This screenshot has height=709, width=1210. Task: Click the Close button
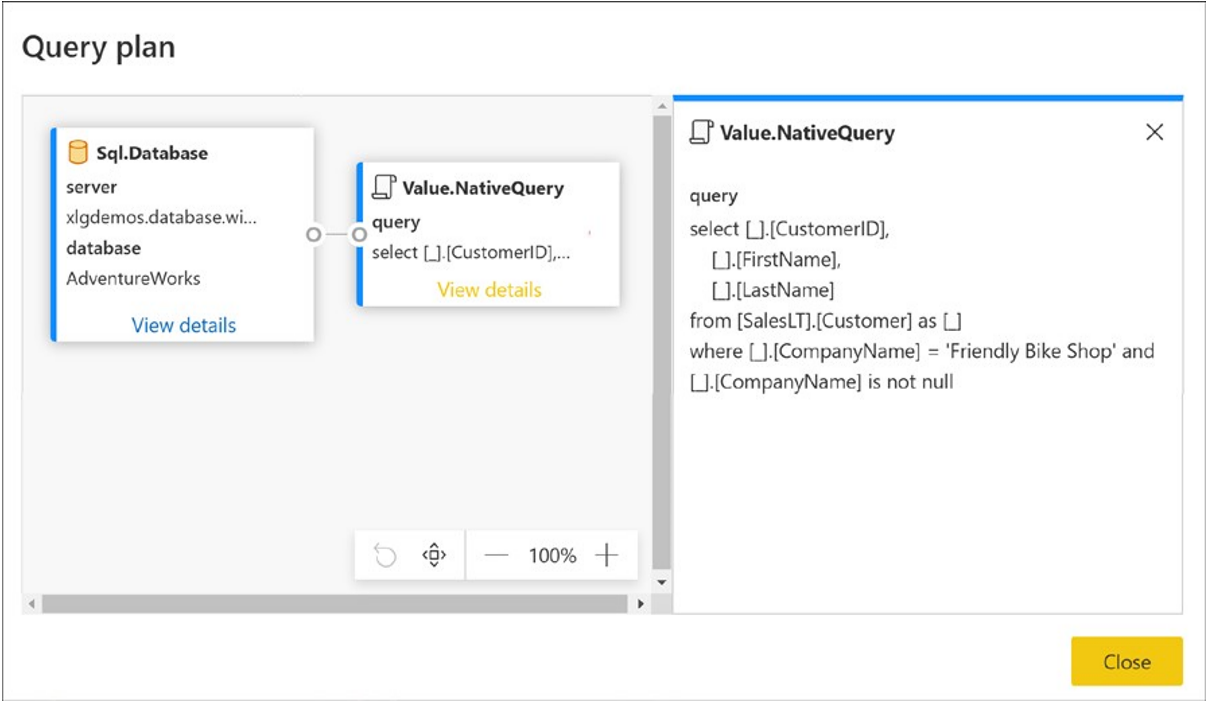point(1127,662)
